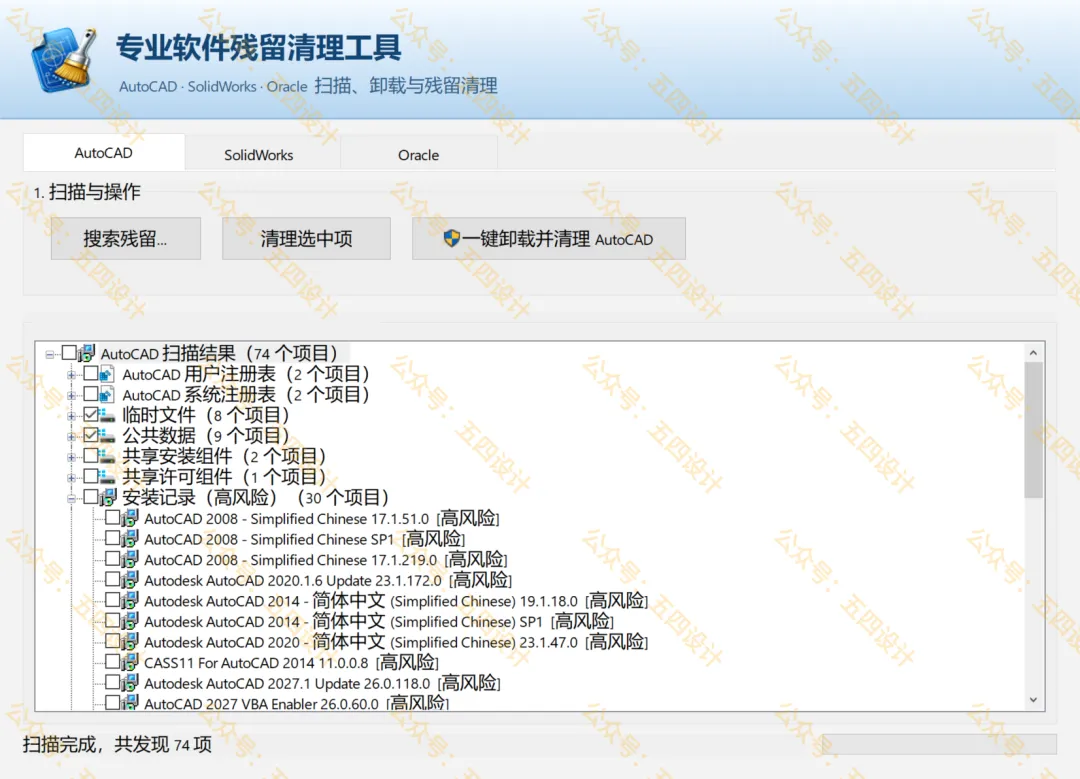
Task: Check the 共享许可组件 checkbox
Action: point(90,476)
